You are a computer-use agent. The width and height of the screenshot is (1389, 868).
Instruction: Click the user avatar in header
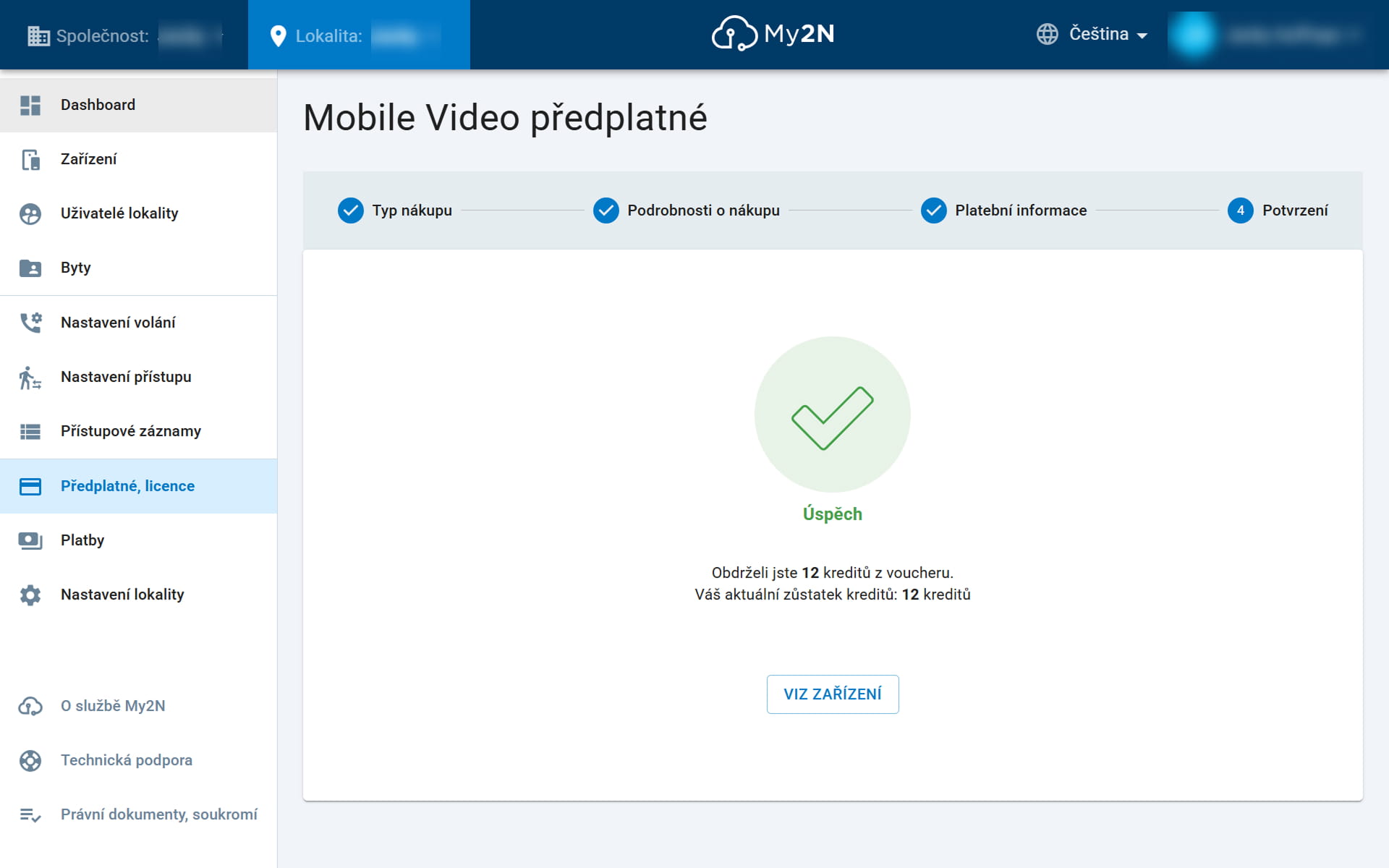(x=1193, y=35)
